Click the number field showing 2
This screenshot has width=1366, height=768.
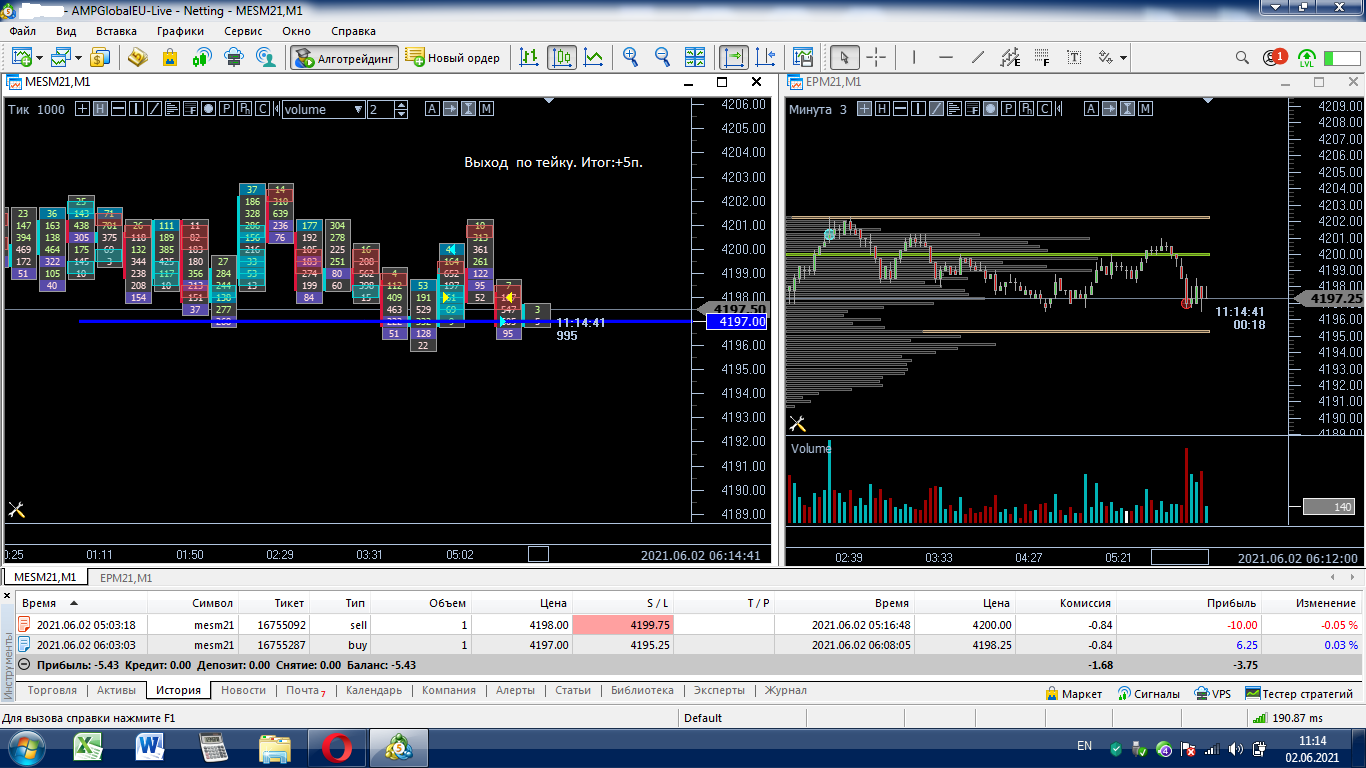pyautogui.click(x=381, y=109)
